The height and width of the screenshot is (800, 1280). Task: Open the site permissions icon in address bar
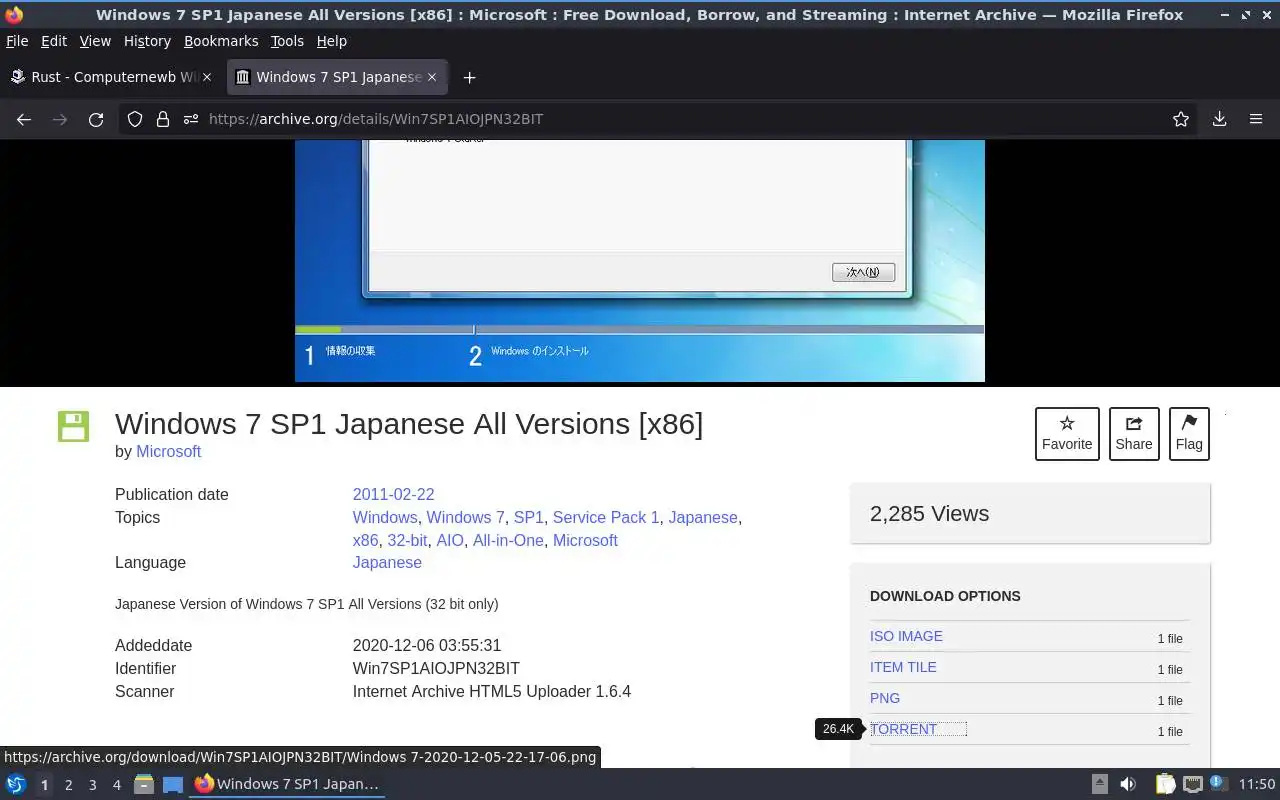[x=191, y=119]
